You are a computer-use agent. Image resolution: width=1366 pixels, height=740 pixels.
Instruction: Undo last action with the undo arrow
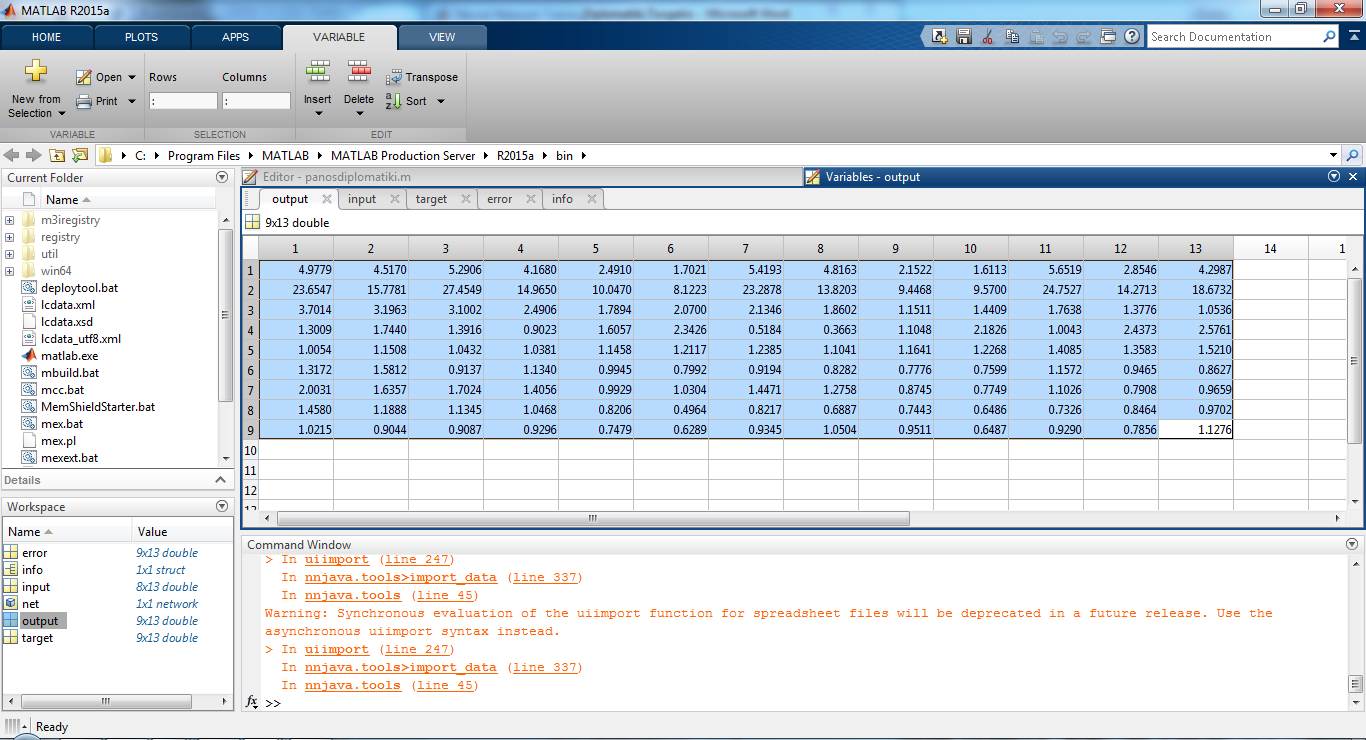(x=1060, y=37)
